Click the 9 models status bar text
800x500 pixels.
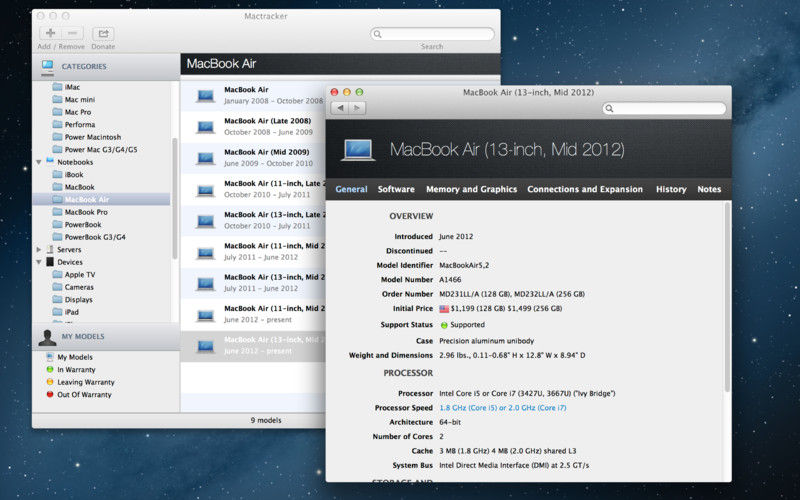[x=266, y=420]
